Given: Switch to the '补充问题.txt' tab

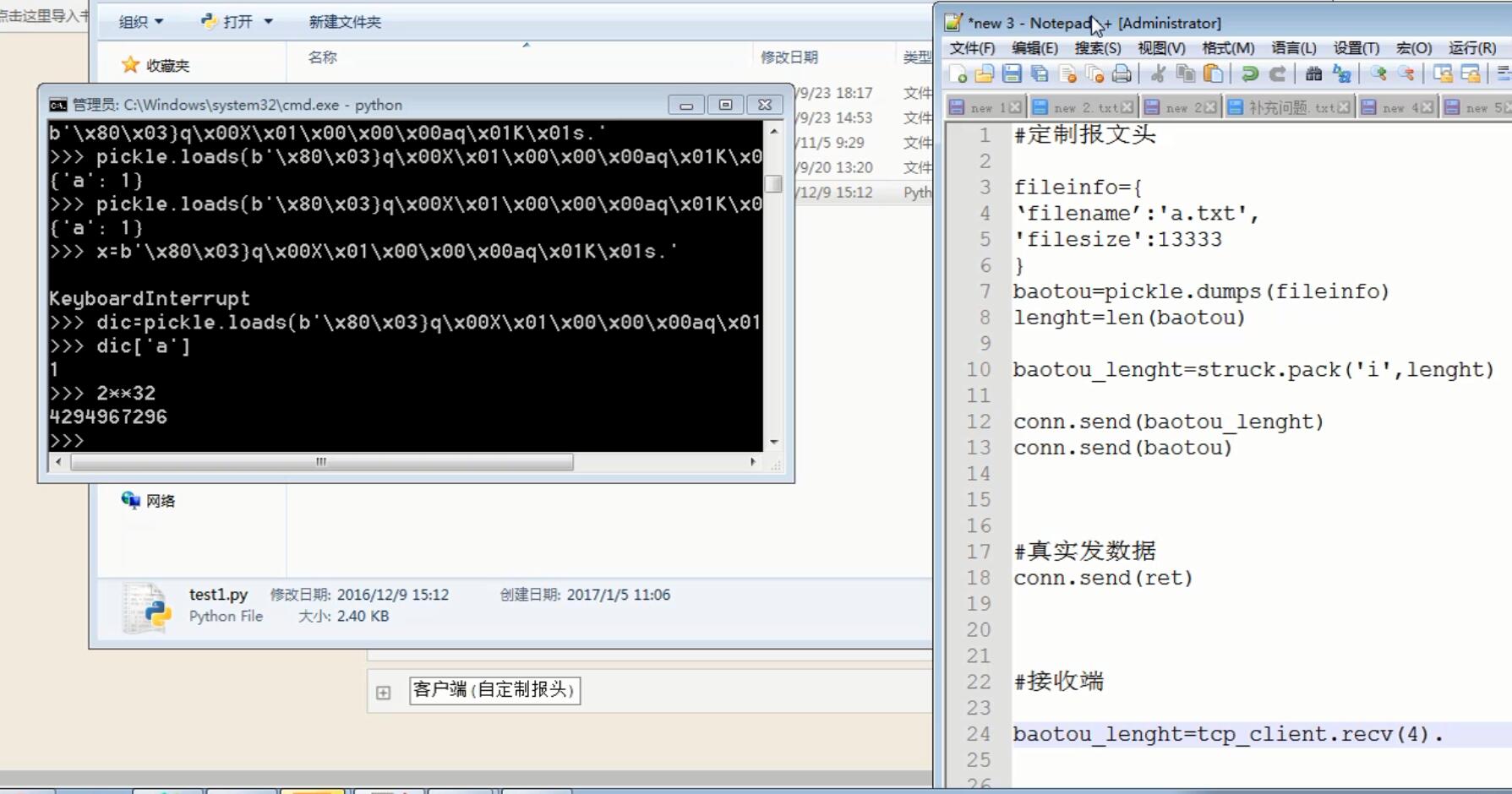Looking at the screenshot, I should [x=1290, y=107].
